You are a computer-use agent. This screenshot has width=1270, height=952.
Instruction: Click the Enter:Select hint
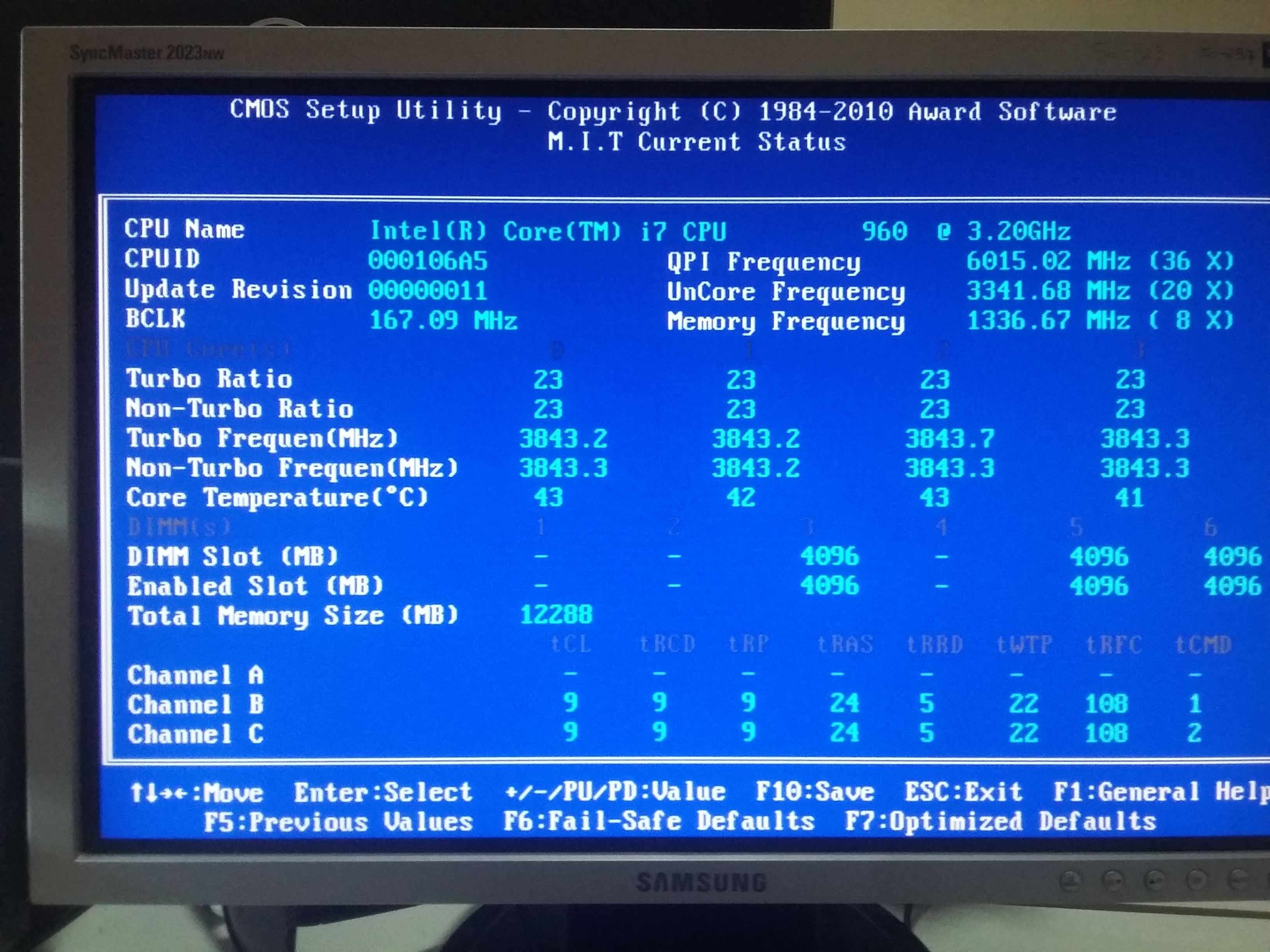[383, 793]
